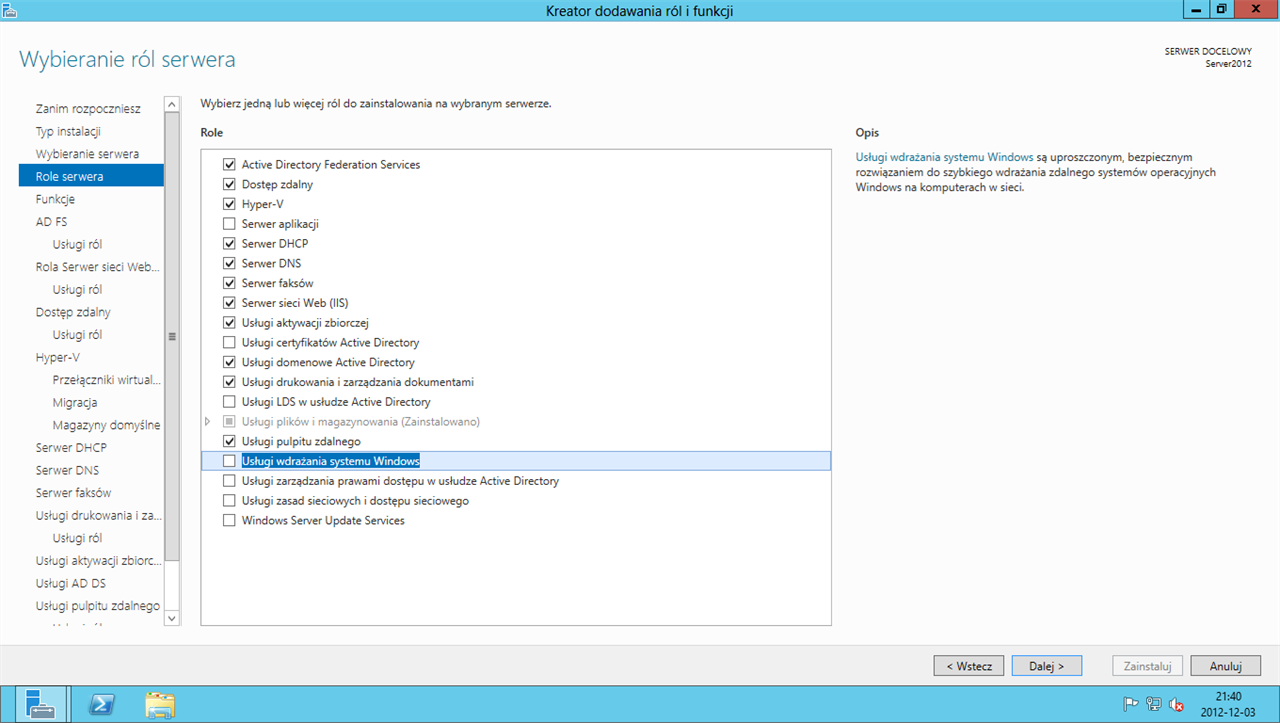Screen dimensions: 1280x723
Task: Click the Action Center flag icon
Action: coord(1131,704)
